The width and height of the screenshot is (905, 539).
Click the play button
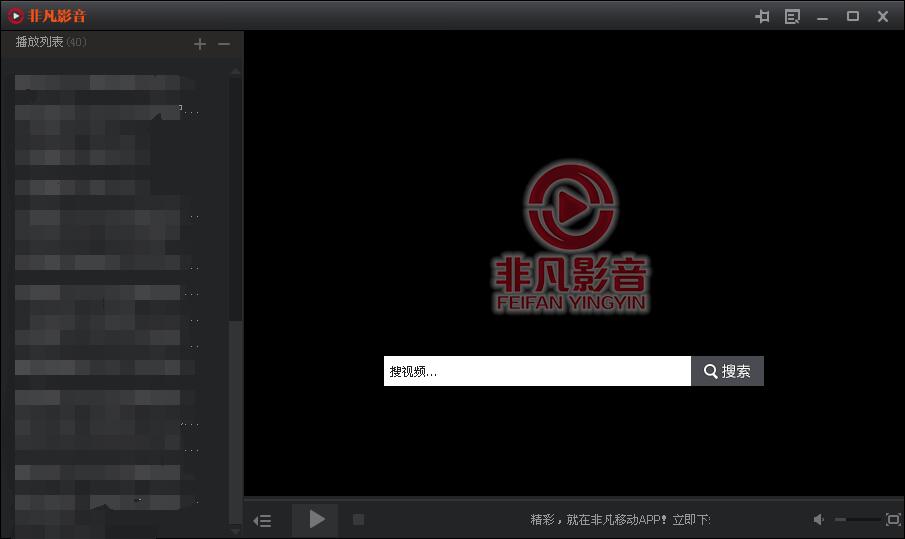(x=316, y=519)
